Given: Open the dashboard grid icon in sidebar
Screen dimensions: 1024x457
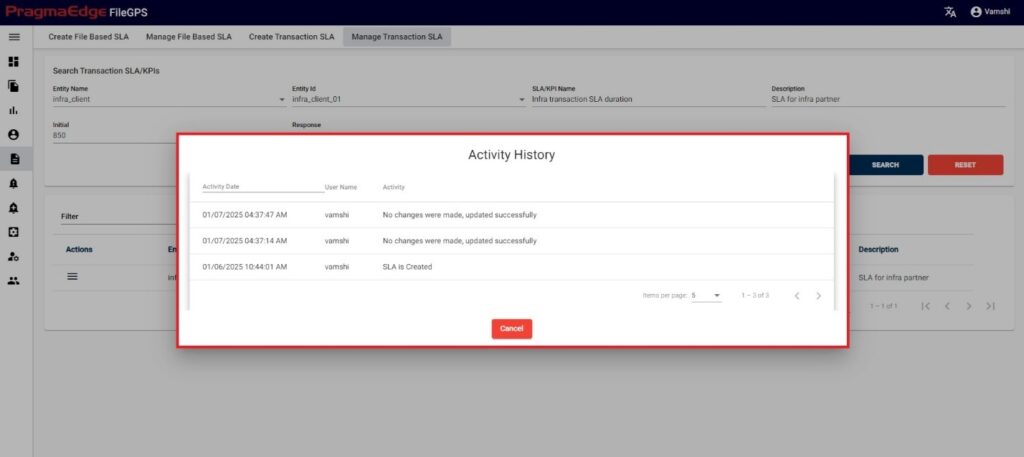Looking at the screenshot, I should 14,61.
